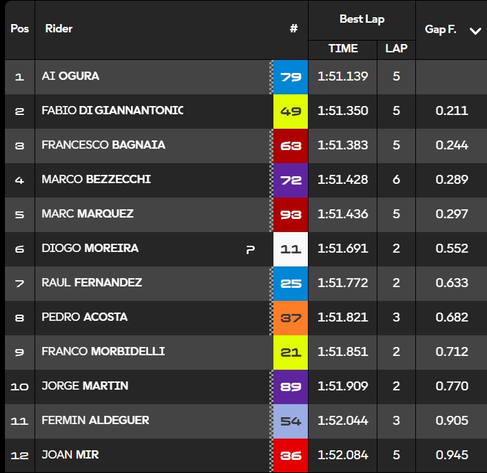Image resolution: width=487 pixels, height=473 pixels.
Task: Open Francesco Bagnaia rider link
Action: [x=103, y=145]
